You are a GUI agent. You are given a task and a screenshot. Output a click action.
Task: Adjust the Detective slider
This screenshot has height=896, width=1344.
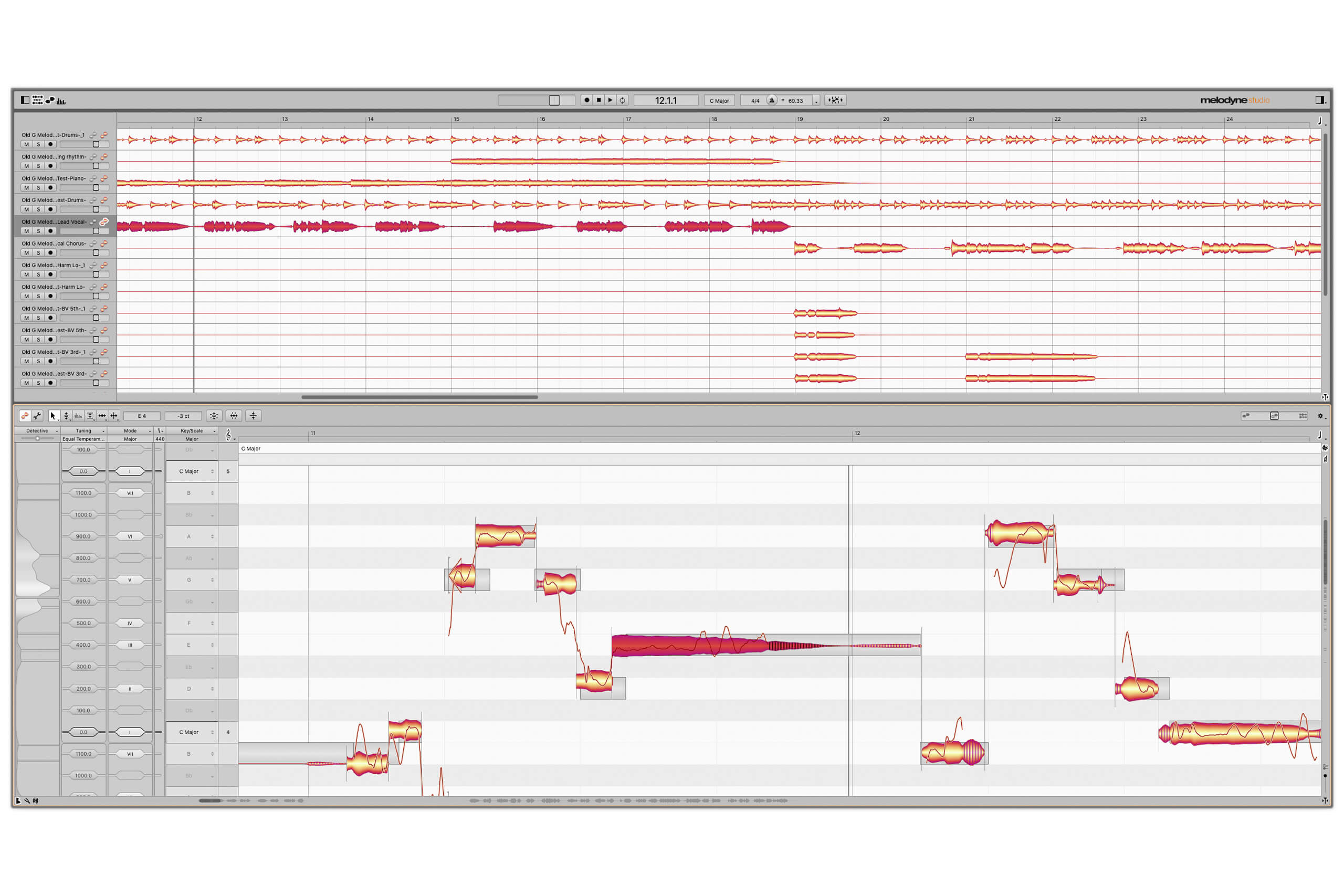click(38, 438)
